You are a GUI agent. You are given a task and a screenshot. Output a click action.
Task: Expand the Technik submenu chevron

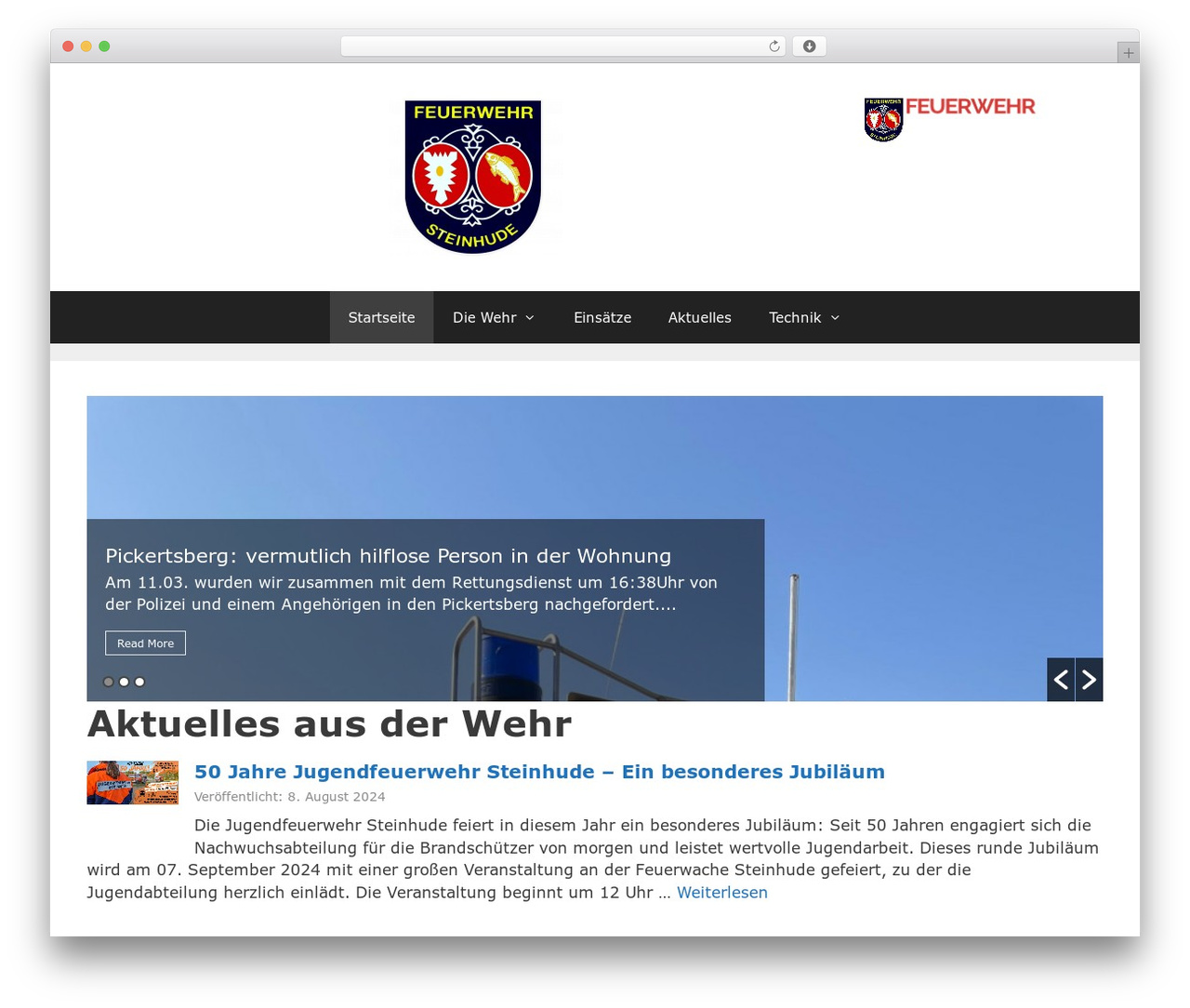point(835,318)
